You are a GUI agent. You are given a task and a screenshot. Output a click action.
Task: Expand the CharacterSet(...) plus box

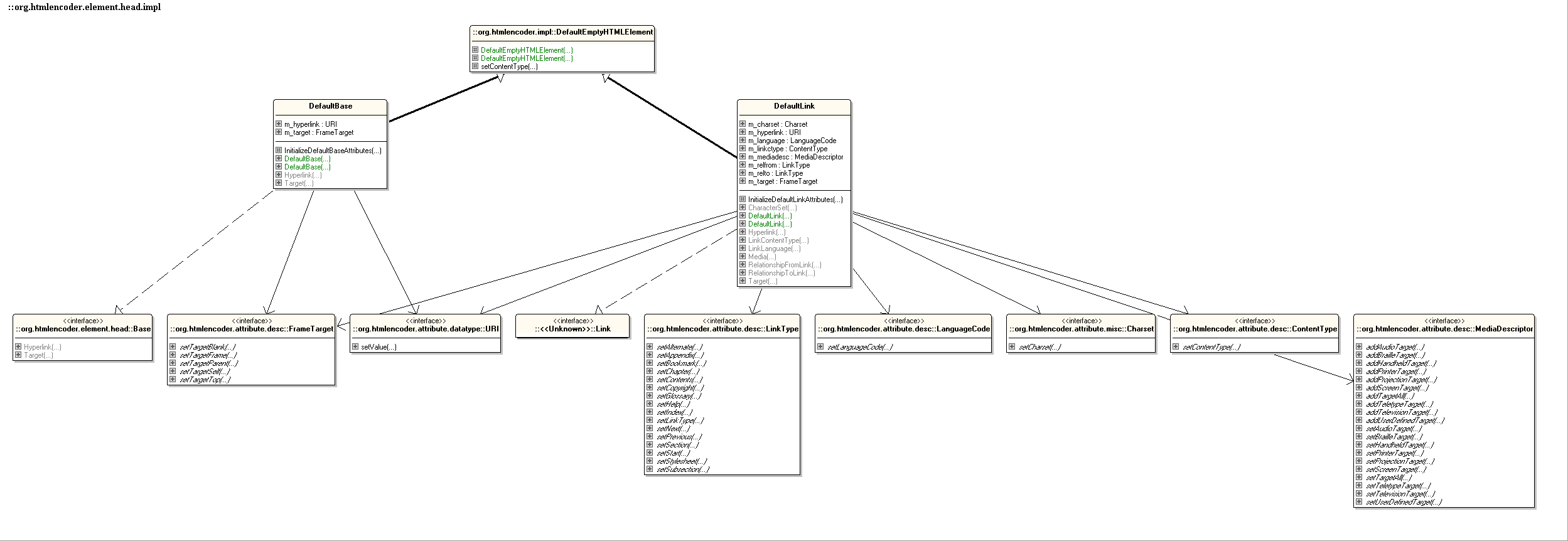tap(743, 208)
